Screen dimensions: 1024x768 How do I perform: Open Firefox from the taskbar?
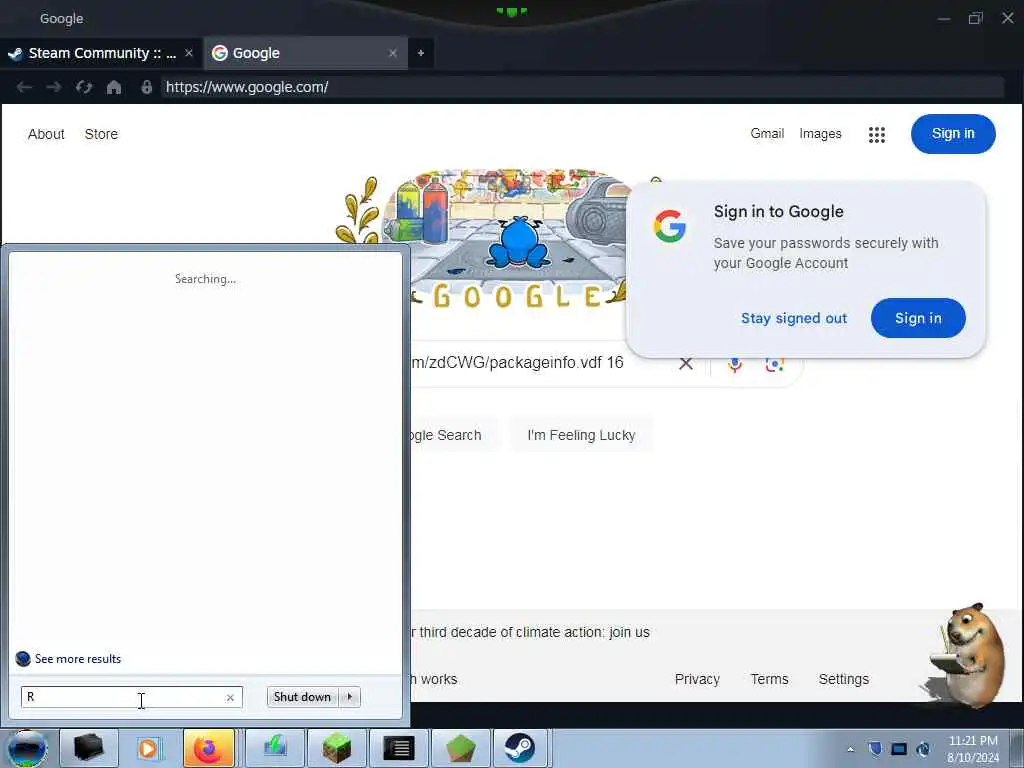[208, 748]
